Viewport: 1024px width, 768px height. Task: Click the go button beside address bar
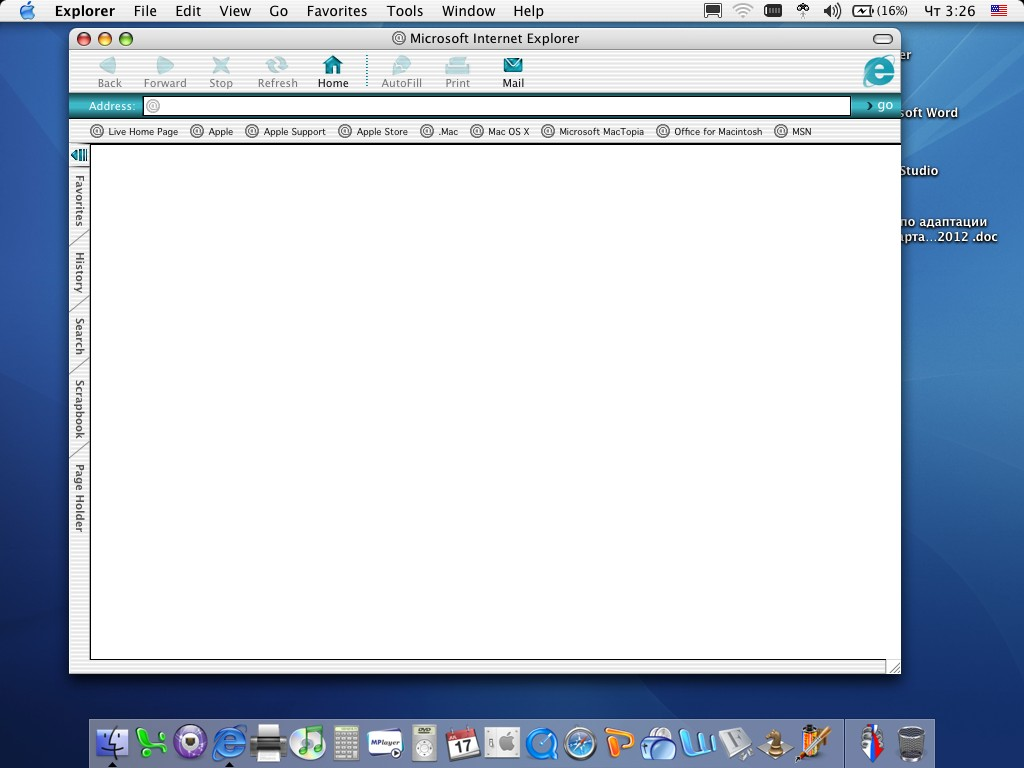(x=878, y=105)
